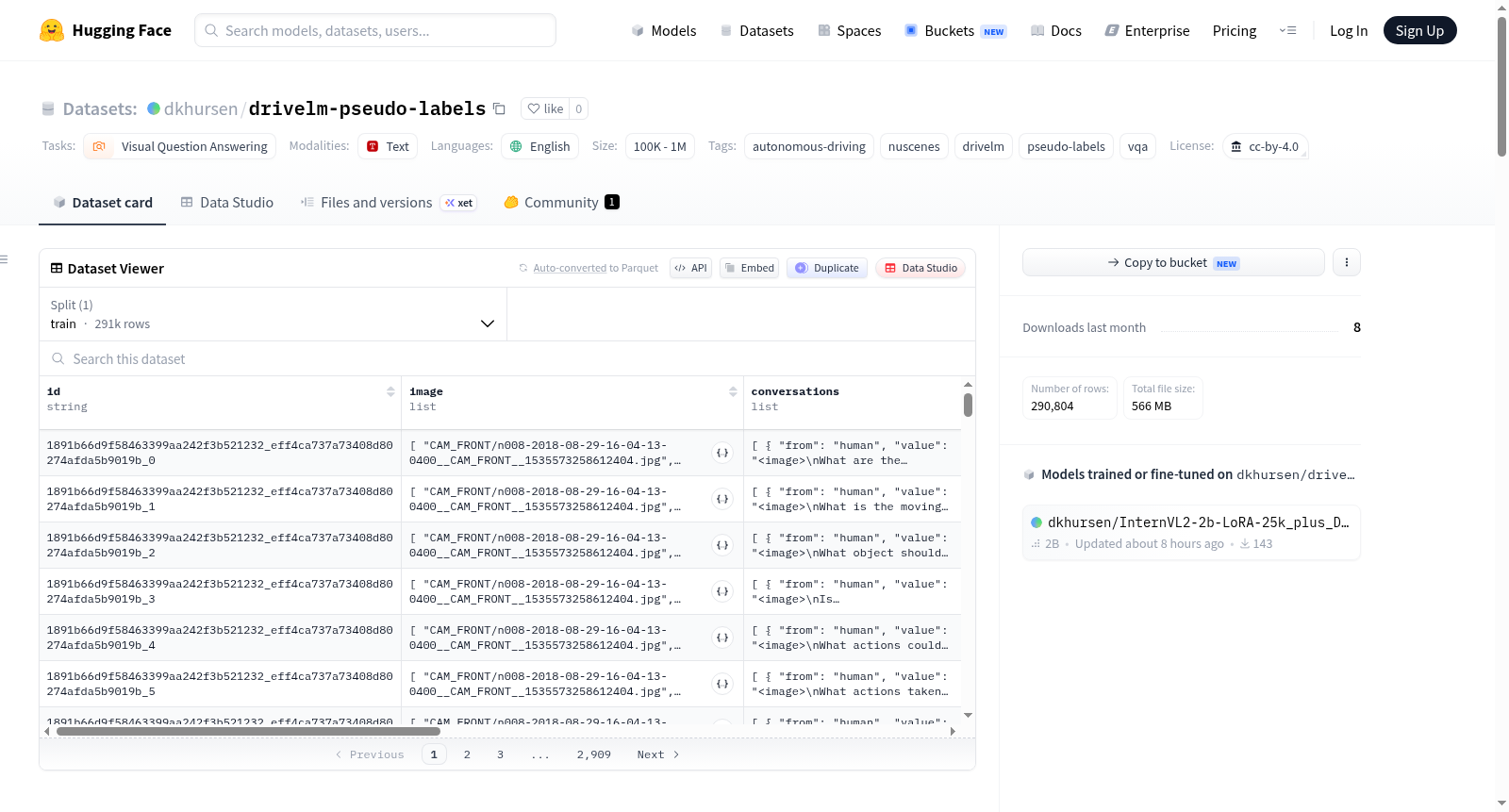This screenshot has width=1509, height=812.
Task: Open Enterprise in top navigation
Action: click(x=1147, y=30)
